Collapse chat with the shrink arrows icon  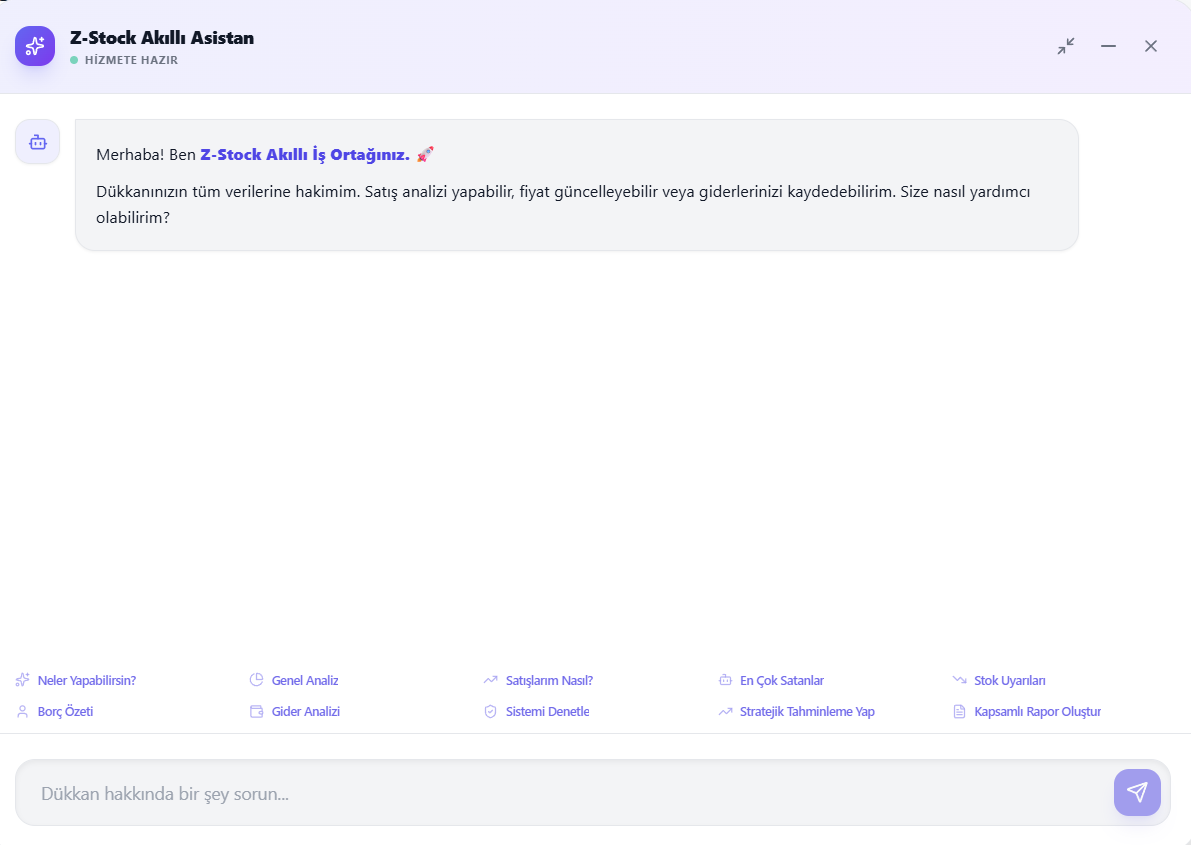[x=1066, y=46]
